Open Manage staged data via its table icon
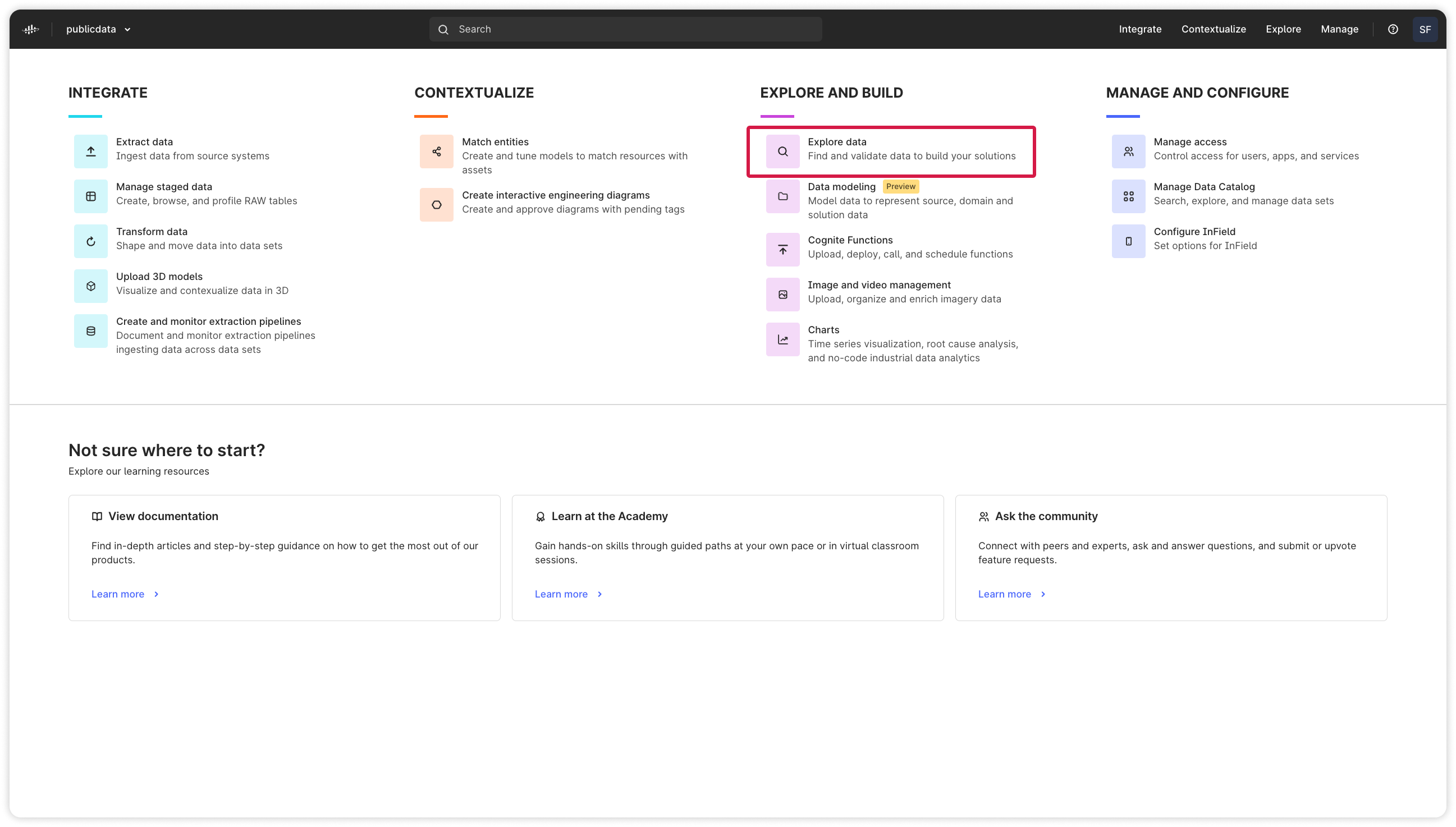The width and height of the screenshot is (1456, 827). click(90, 195)
